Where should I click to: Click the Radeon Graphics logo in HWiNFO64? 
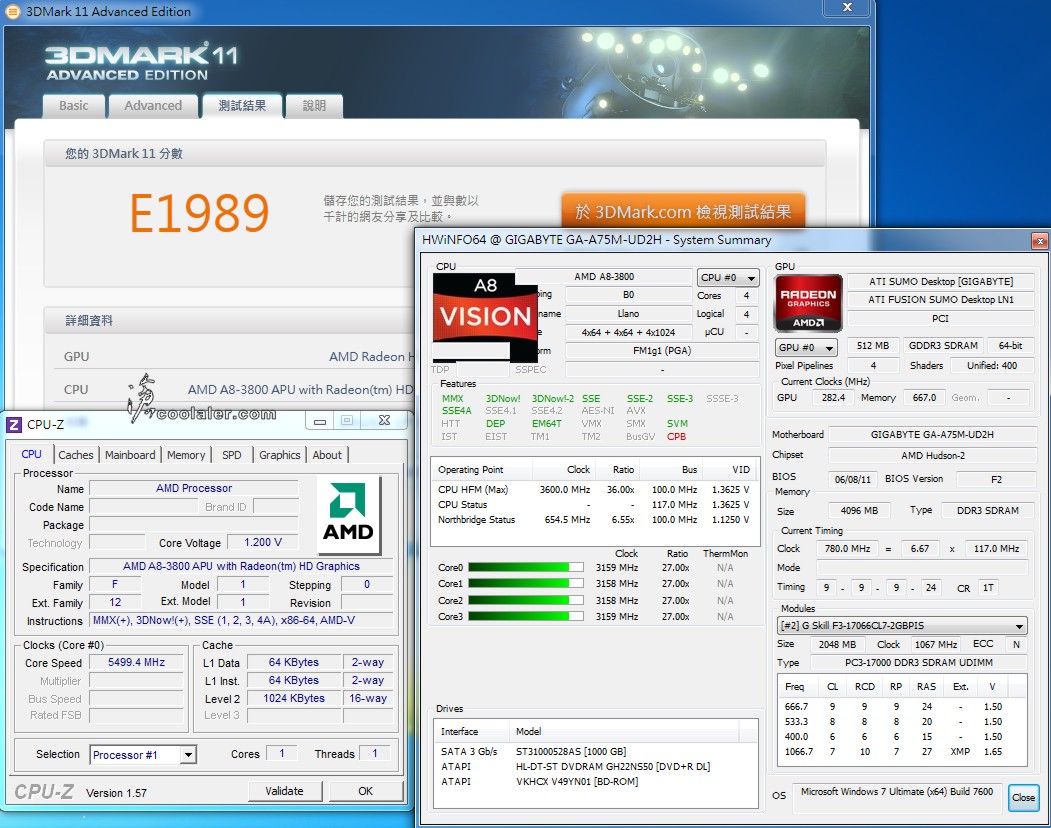[808, 302]
